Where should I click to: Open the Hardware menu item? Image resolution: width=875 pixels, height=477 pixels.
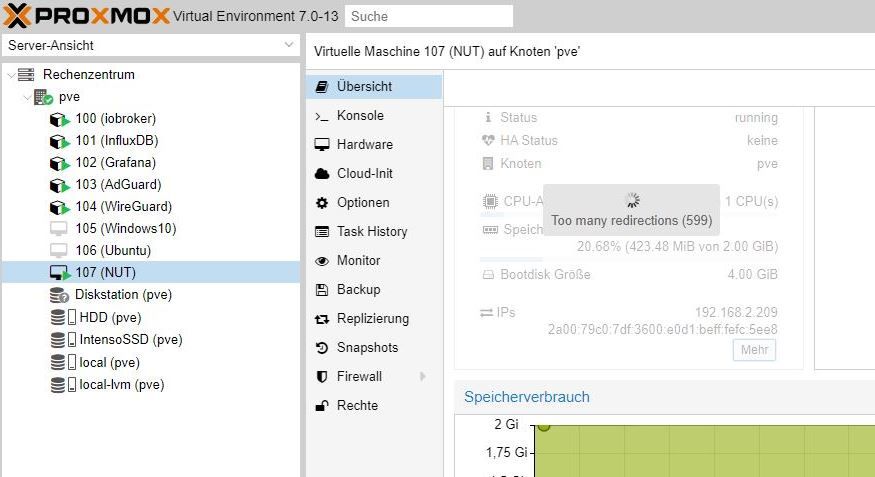tap(364, 145)
